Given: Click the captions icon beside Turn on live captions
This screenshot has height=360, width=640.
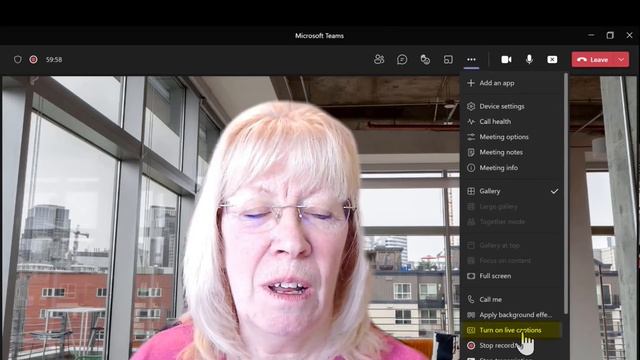Looking at the screenshot, I should pyautogui.click(x=471, y=330).
